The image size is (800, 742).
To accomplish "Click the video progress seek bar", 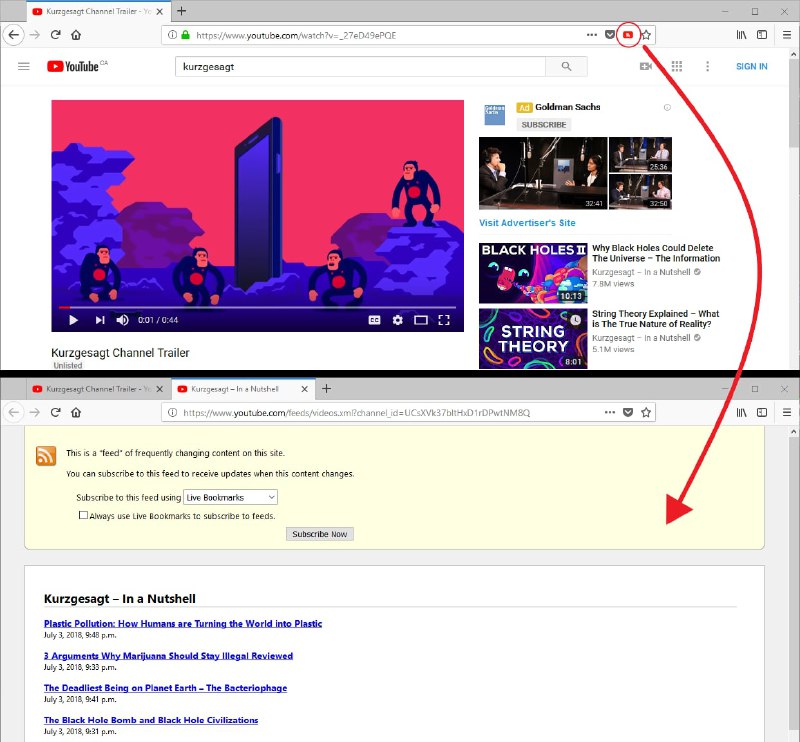I will [x=256, y=304].
